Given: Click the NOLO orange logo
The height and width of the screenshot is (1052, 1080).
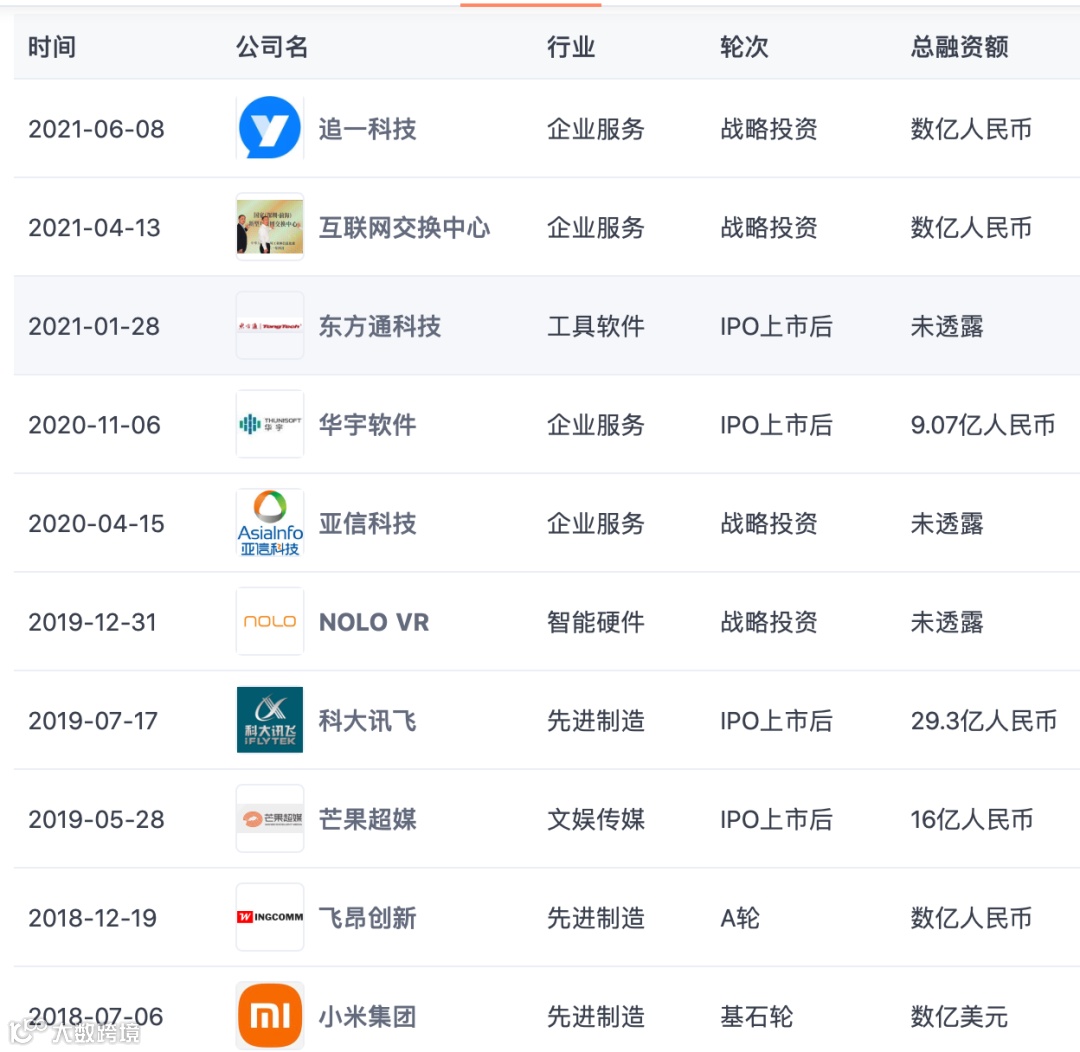Looking at the screenshot, I should [270, 621].
